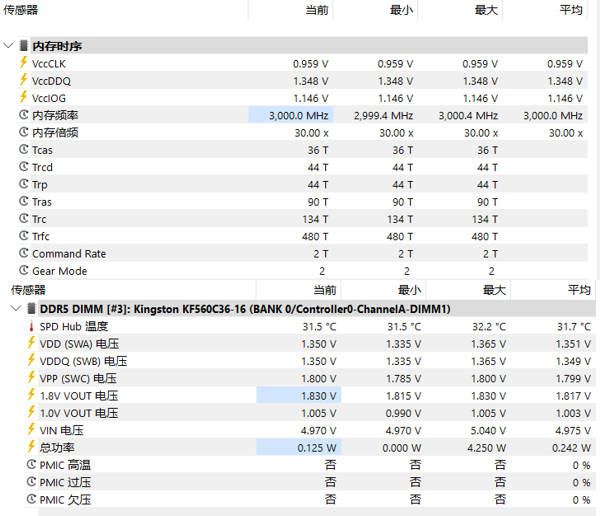Click the clock icon beside 内存频率
This screenshot has height=516, width=600.
pos(24,114)
